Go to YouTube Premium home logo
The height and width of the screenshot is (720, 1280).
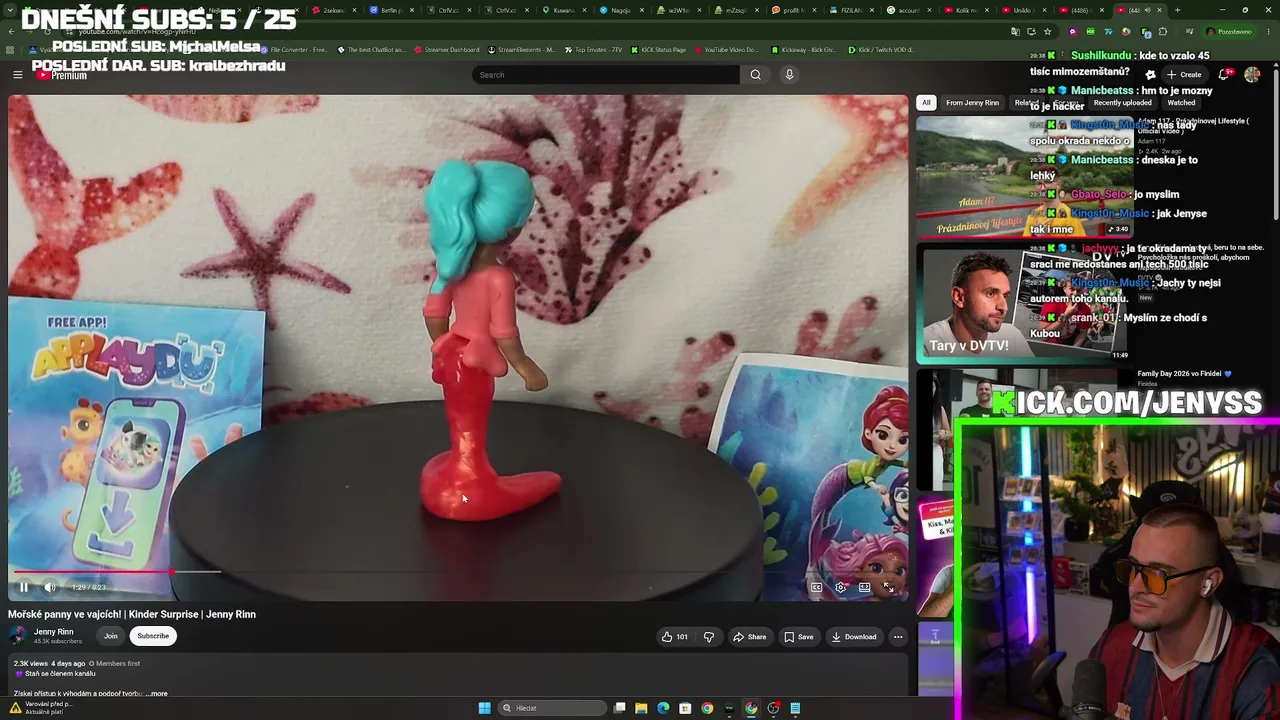(x=62, y=75)
